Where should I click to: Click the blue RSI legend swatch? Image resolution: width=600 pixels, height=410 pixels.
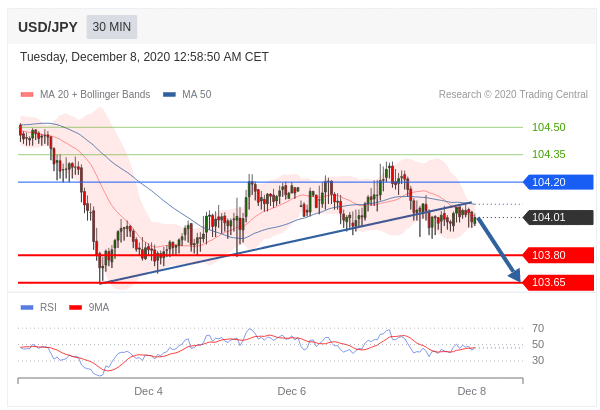27,307
